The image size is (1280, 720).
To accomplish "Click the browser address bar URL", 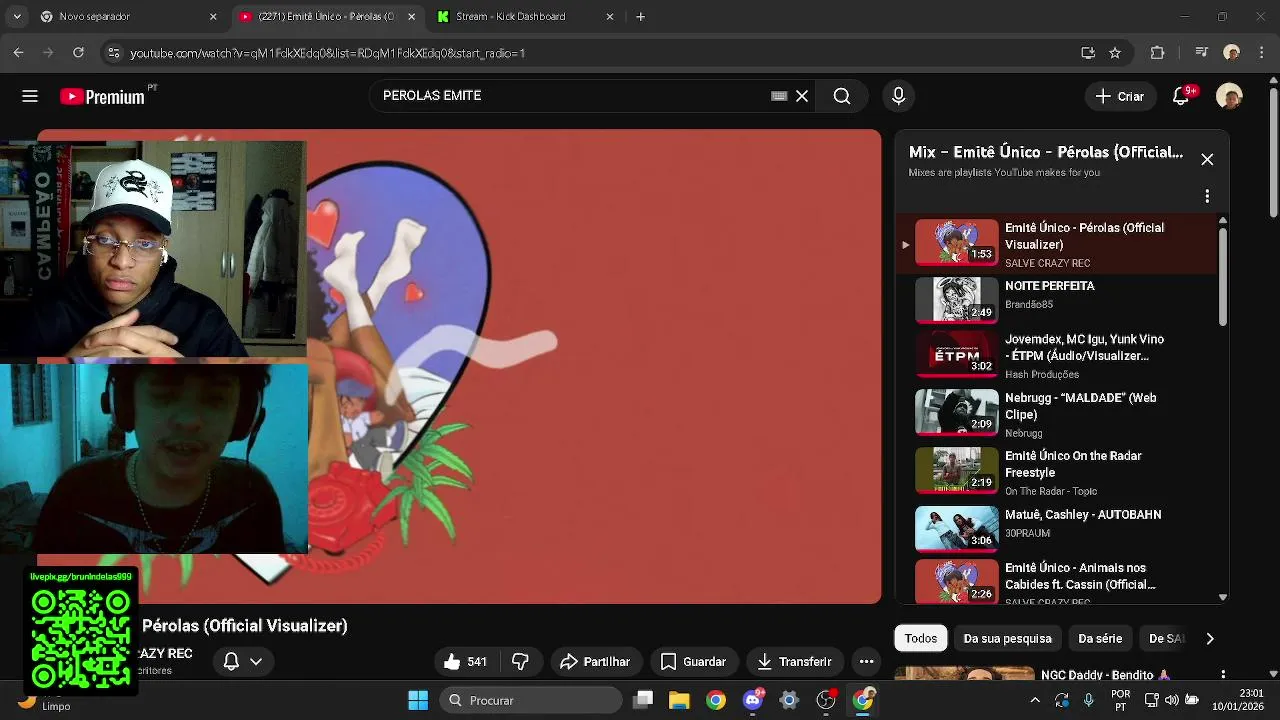I will coord(327,53).
